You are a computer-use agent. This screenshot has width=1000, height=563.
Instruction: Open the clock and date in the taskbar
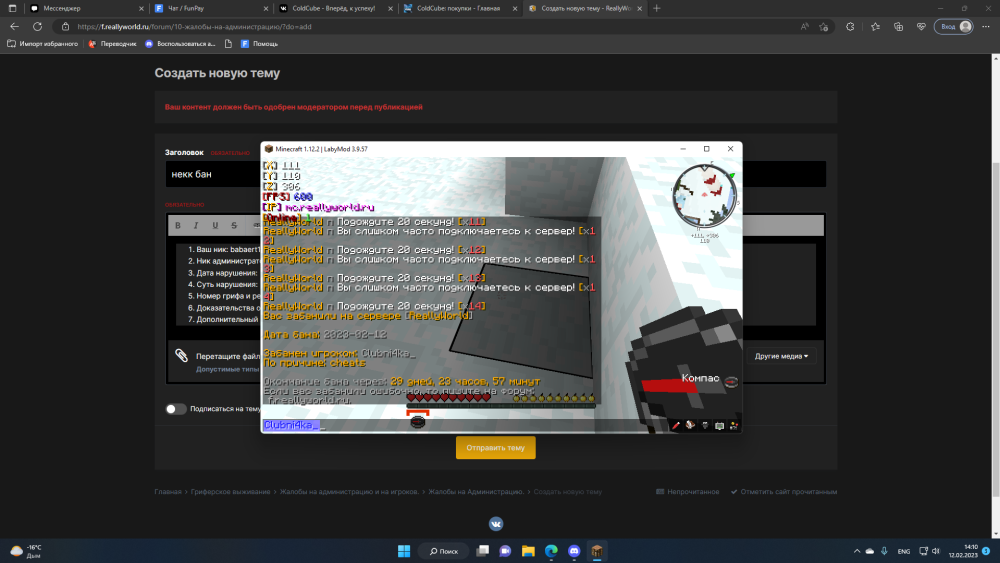[x=963, y=551]
